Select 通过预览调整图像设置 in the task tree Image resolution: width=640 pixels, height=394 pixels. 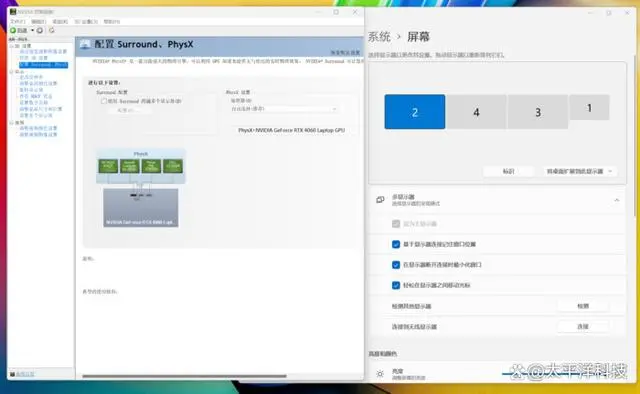43,52
